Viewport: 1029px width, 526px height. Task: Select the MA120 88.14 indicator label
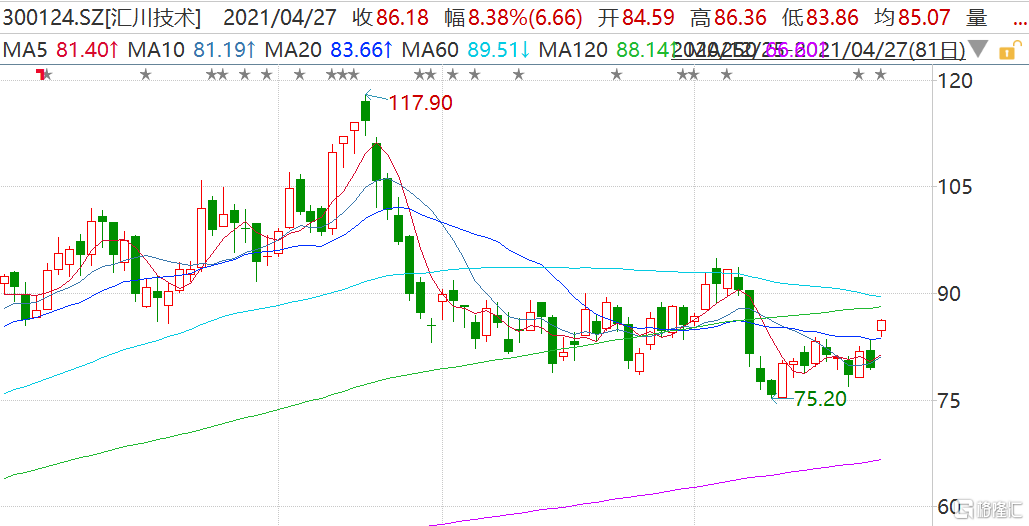[606, 49]
